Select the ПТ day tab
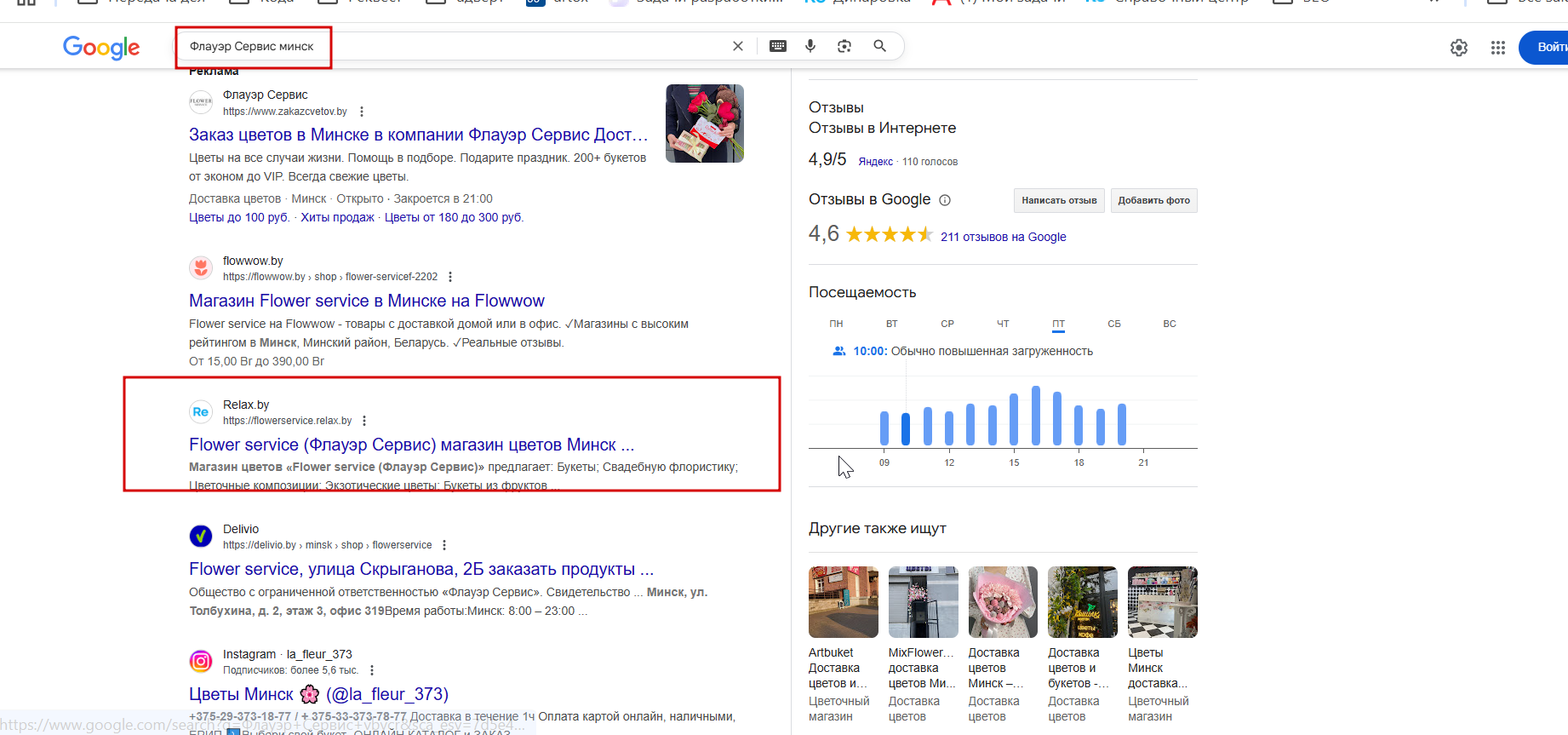The width and height of the screenshot is (1568, 735). 1058,324
